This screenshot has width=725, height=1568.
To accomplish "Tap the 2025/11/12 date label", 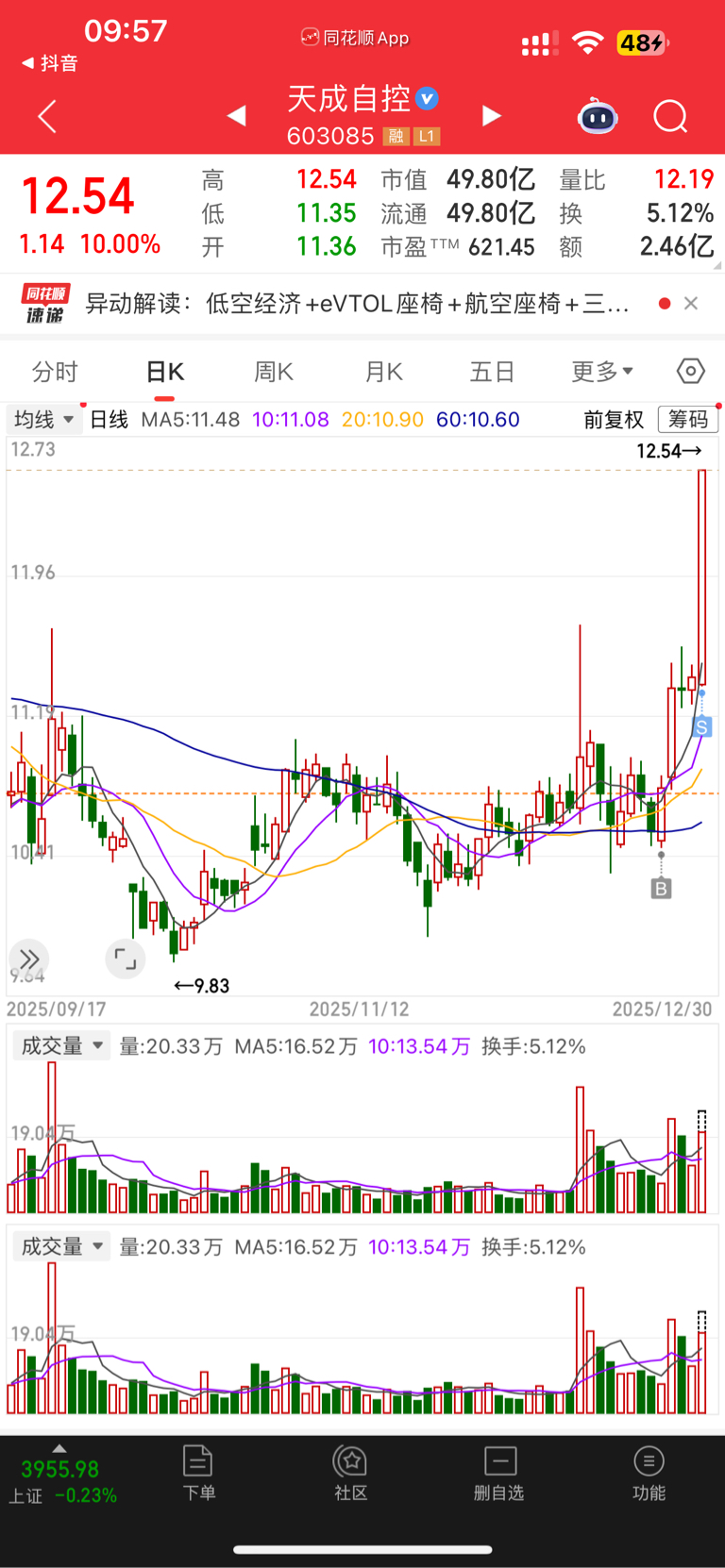I will point(360,1009).
